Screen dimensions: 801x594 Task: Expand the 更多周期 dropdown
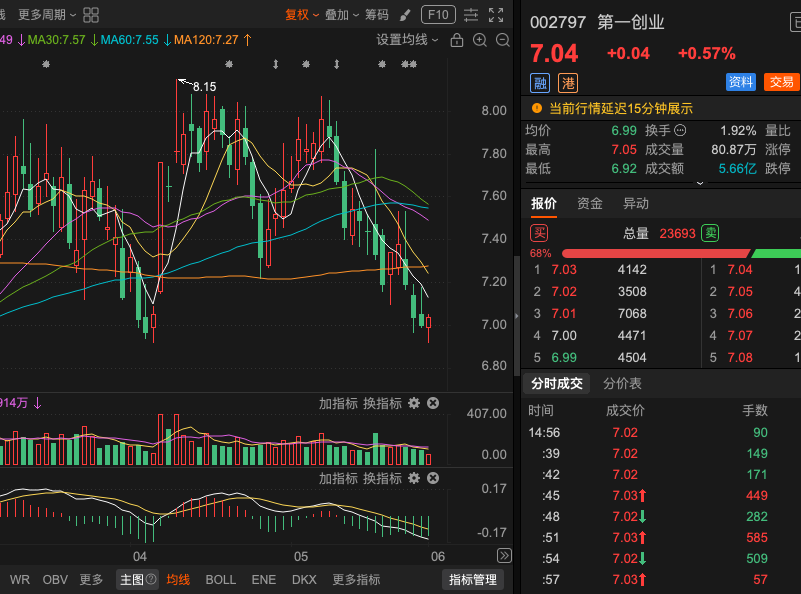pyautogui.click(x=47, y=15)
